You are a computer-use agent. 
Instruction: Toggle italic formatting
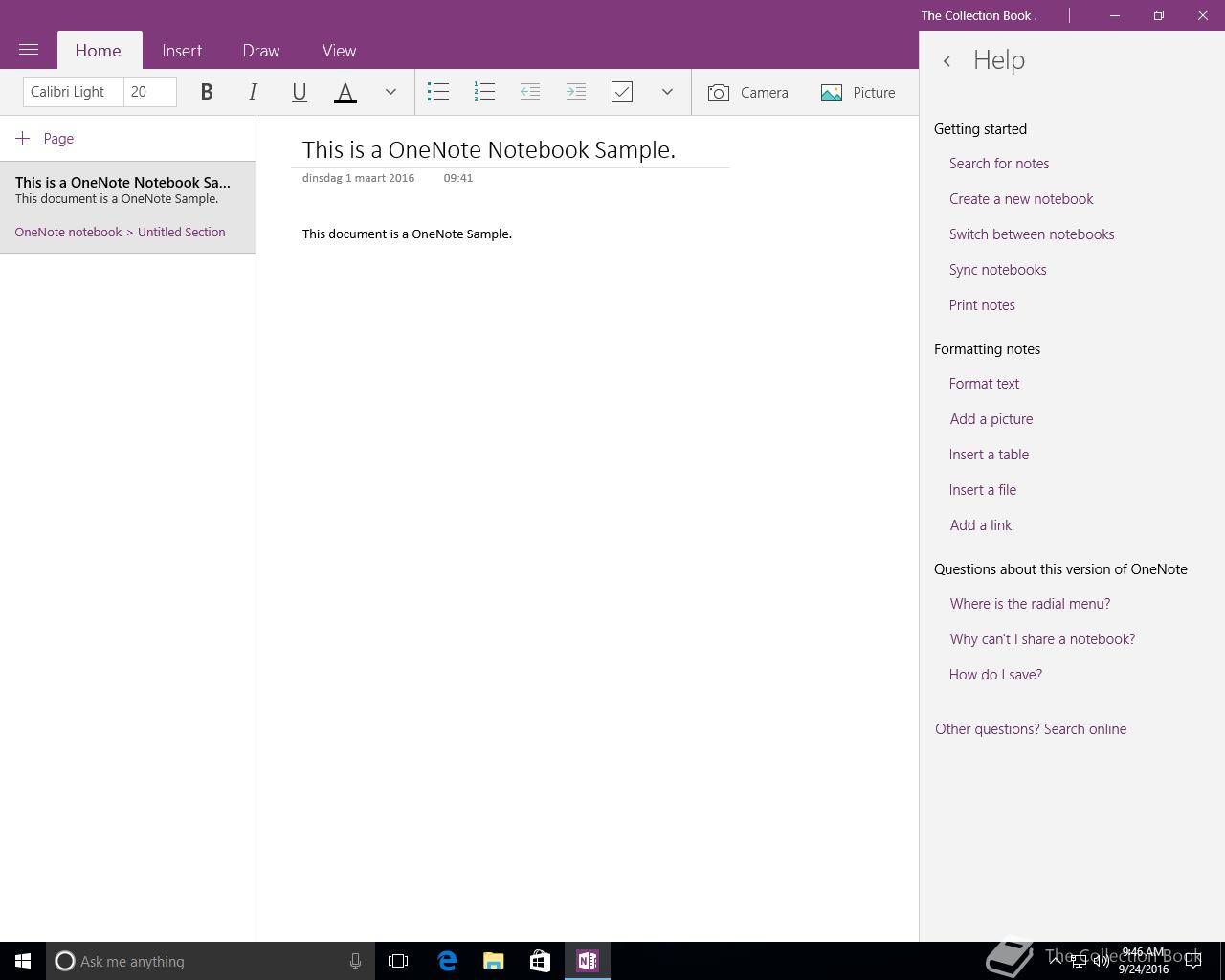253,92
